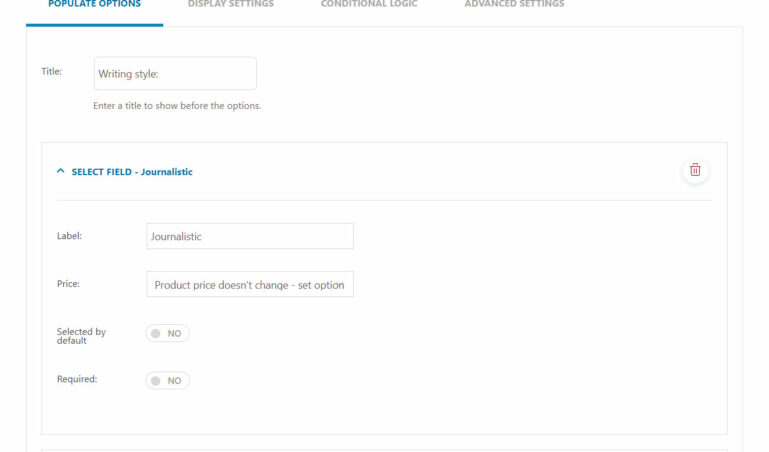Viewport: 769px width, 452px height.
Task: Delete the Journalistic select field option
Action: click(x=695, y=170)
